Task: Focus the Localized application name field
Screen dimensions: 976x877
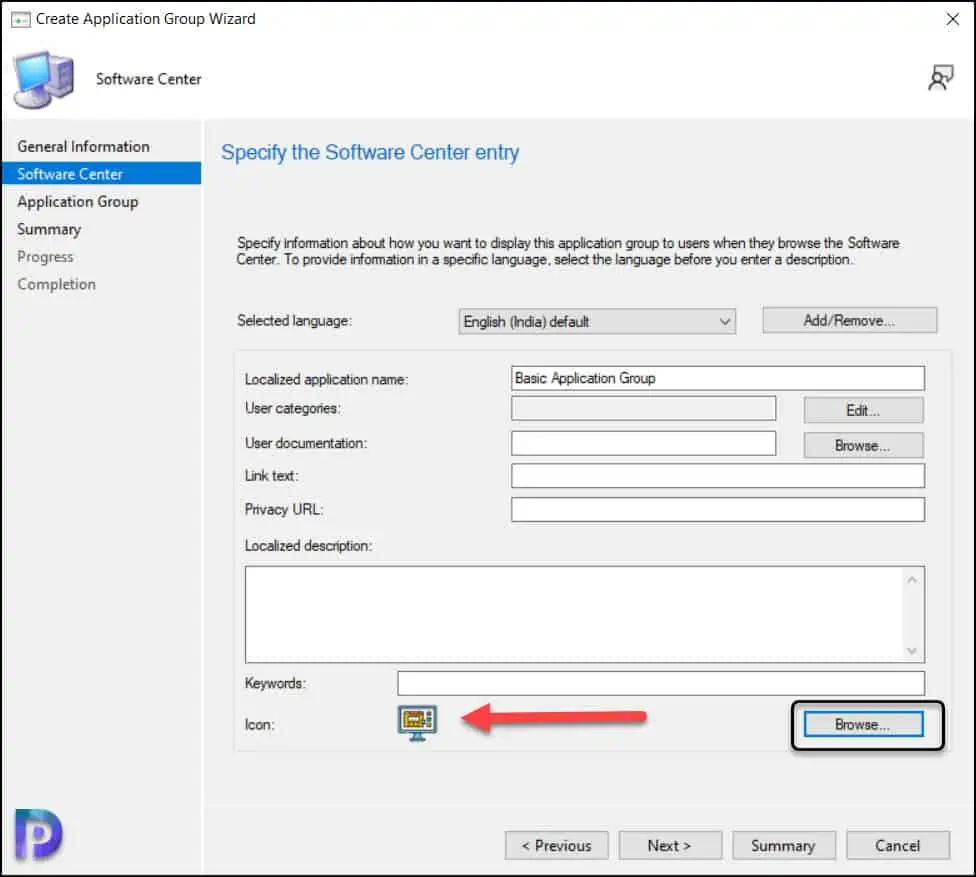Action: click(718, 378)
